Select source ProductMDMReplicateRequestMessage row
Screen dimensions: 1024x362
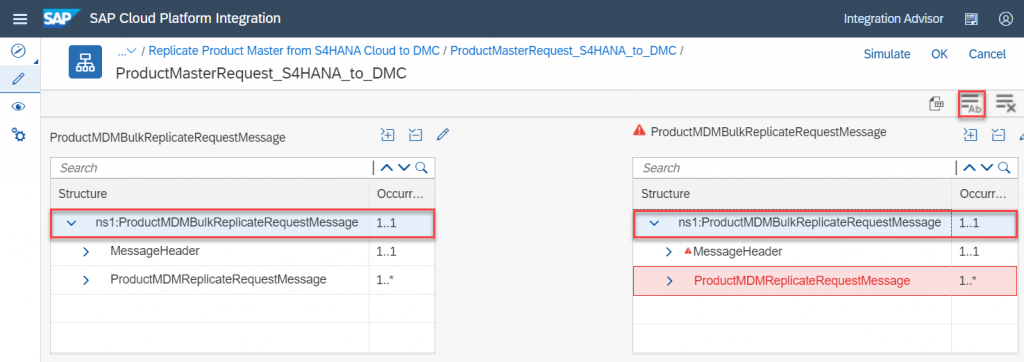coord(243,280)
